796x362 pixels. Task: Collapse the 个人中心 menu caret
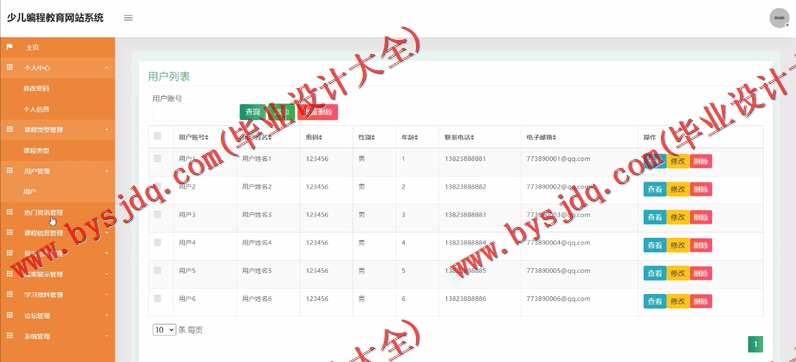pyautogui.click(x=107, y=68)
